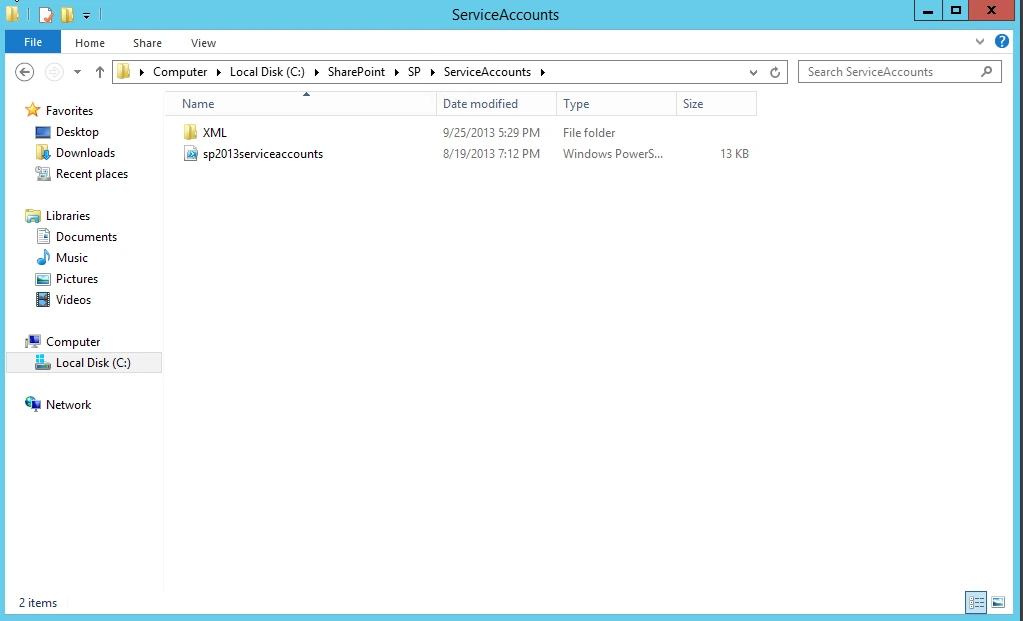
Task: Click SharePoint in the address bar
Action: [356, 72]
